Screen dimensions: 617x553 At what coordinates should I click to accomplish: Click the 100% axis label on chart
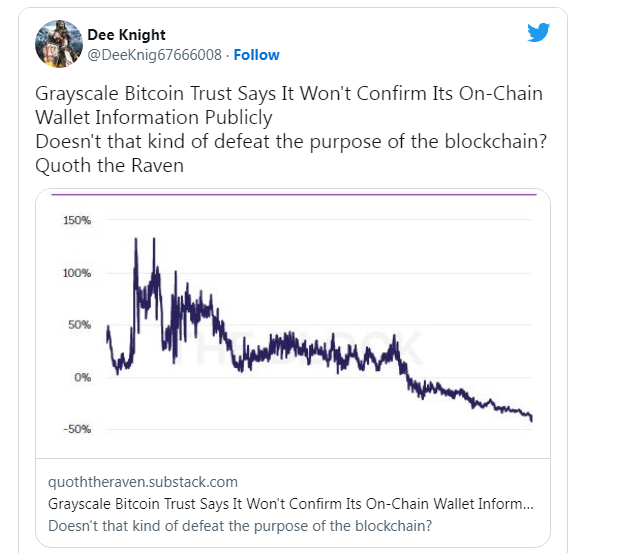tap(77, 273)
